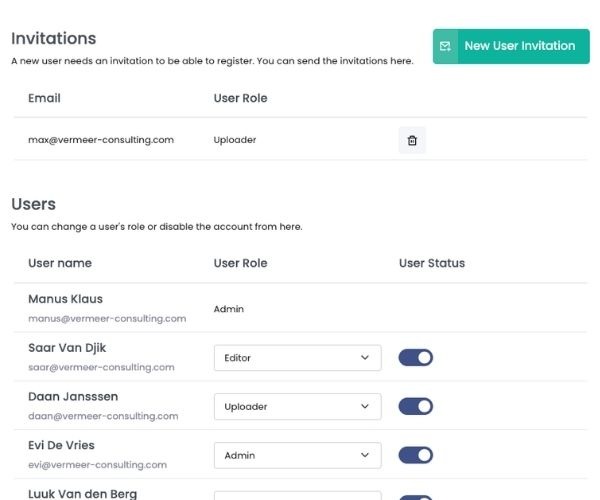Click the manus@vermeer-consulting.com email address
The image size is (600, 500).
(107, 319)
